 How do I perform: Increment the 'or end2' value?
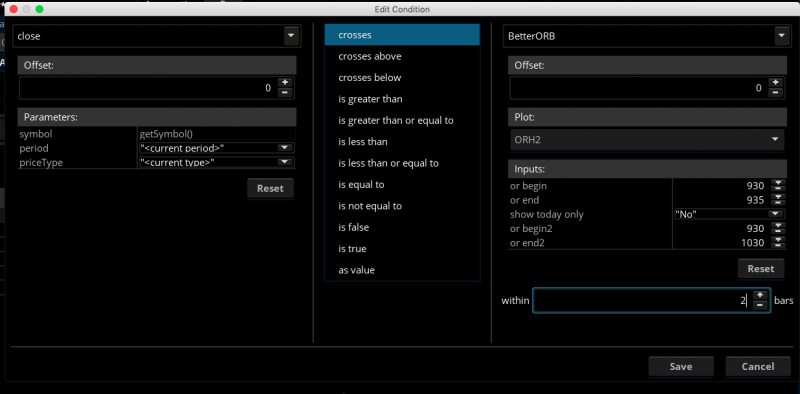pos(779,240)
